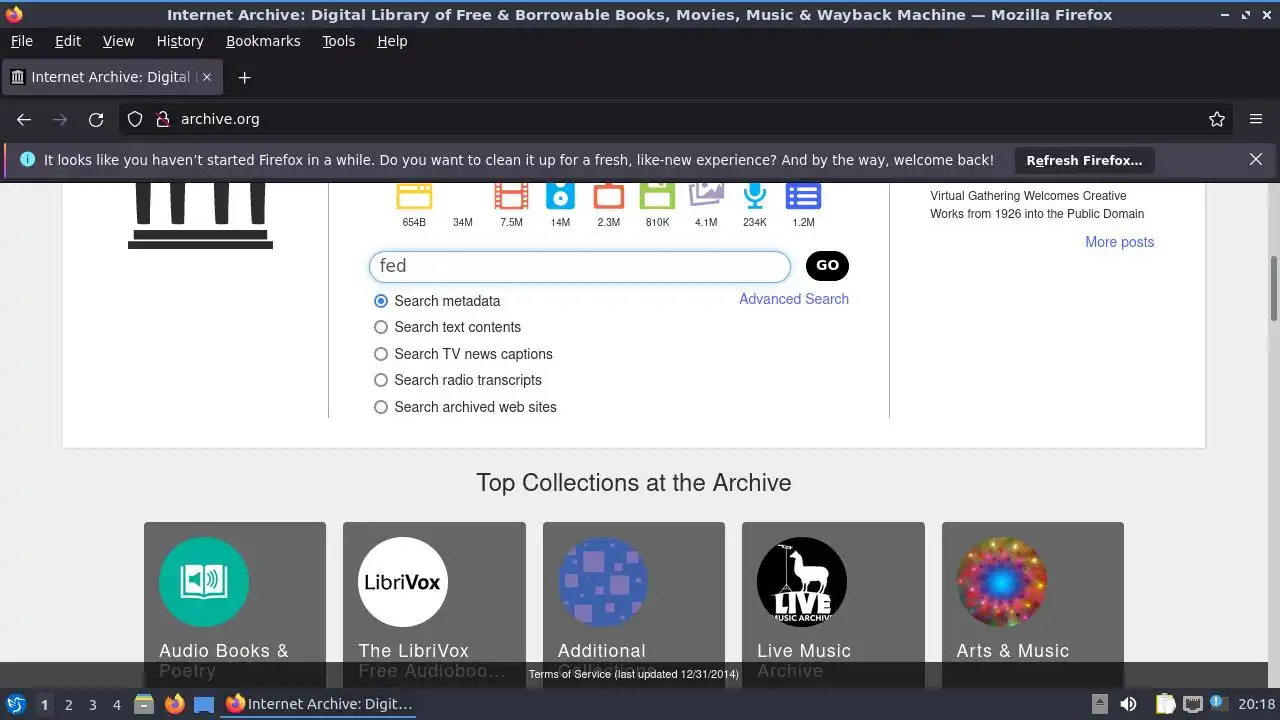The image size is (1280, 720).
Task: Open the Audio Books & Poetry collection
Action: tap(235, 603)
